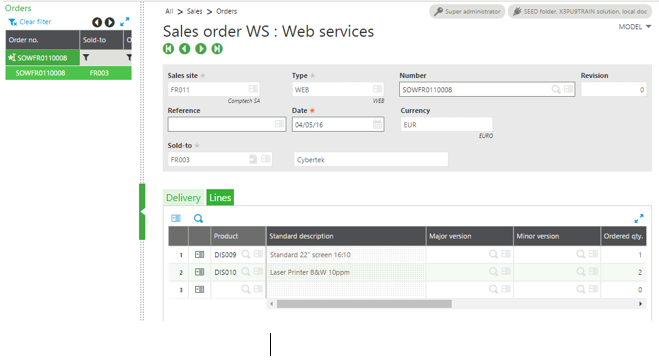Open line 2 actions icon
The width and height of the screenshot is (659, 364).
coord(200,272)
